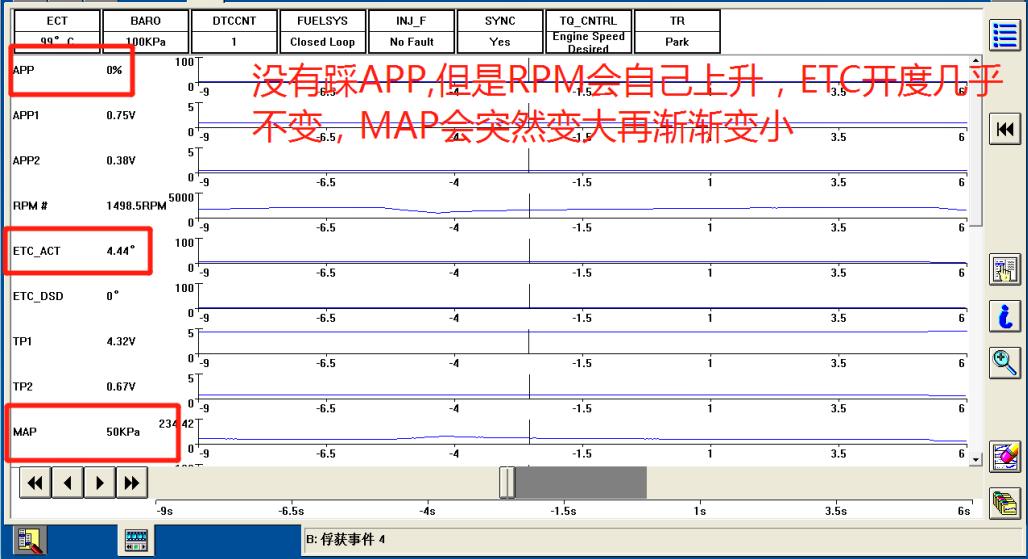1028x559 pixels.
Task: Select the FUELSYS Closed Loop box
Action: [x=323, y=31]
